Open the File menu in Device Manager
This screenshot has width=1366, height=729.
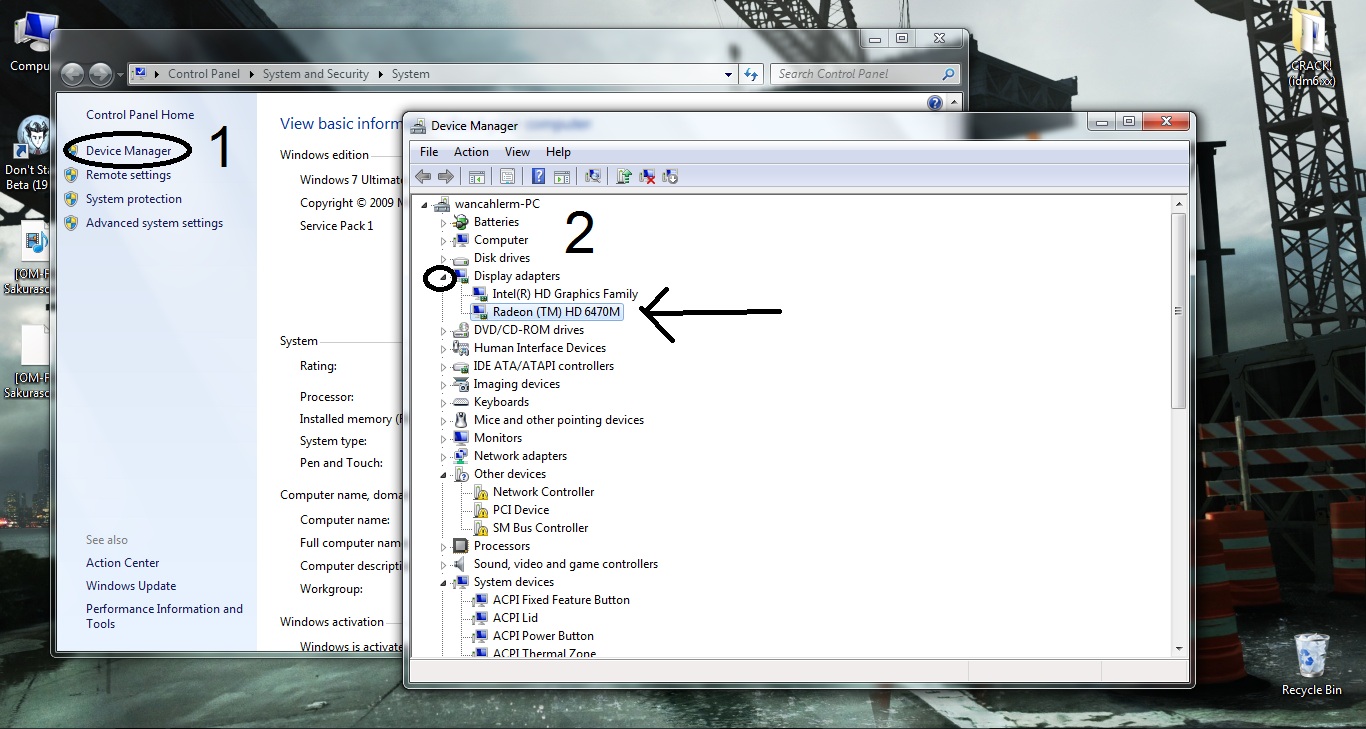pos(429,152)
